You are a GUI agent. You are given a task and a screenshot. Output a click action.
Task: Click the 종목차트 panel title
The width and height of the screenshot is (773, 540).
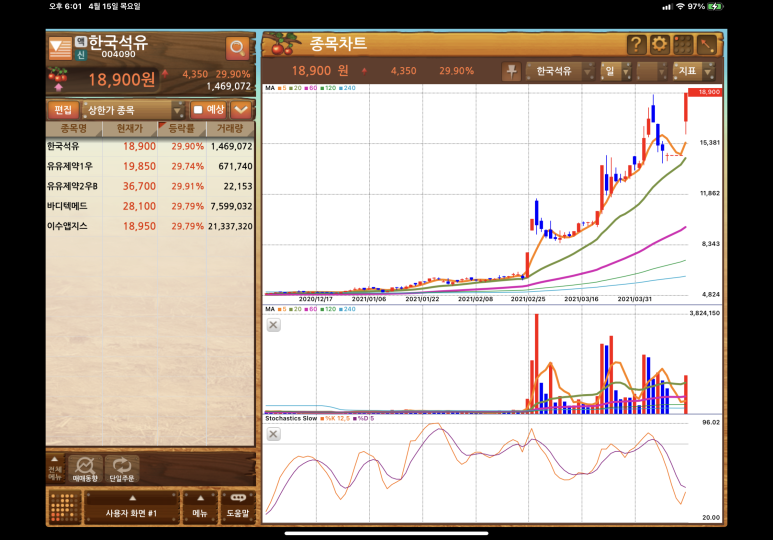(x=338, y=44)
